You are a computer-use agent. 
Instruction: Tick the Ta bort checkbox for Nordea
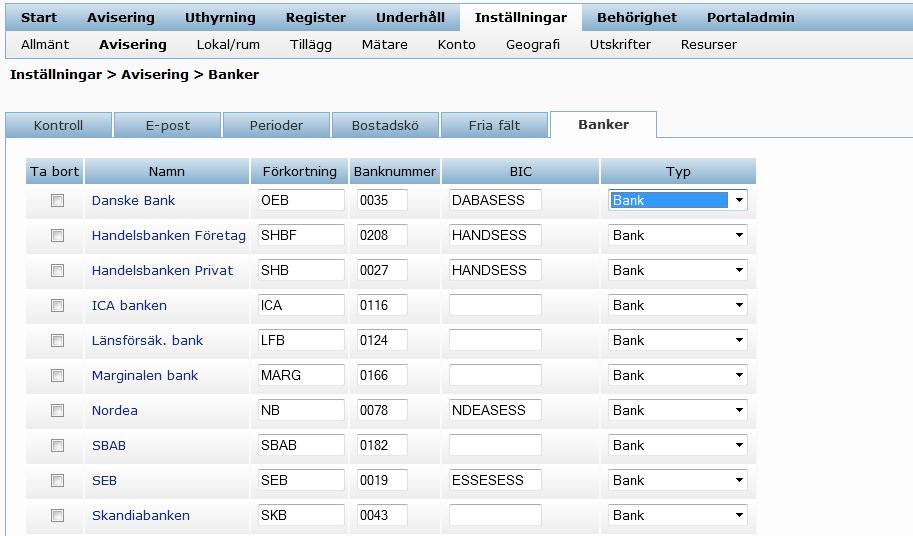57,410
